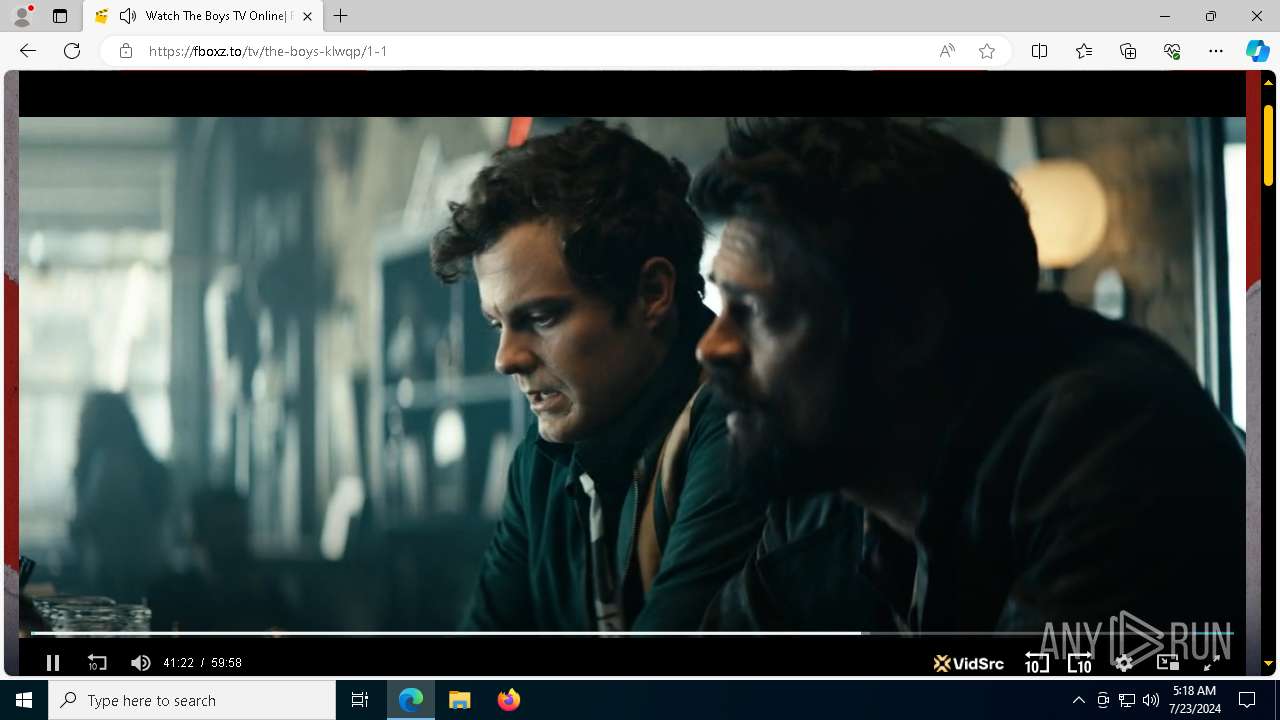This screenshot has height=720, width=1280.
Task: Mute the video player volume
Action: click(x=140, y=663)
